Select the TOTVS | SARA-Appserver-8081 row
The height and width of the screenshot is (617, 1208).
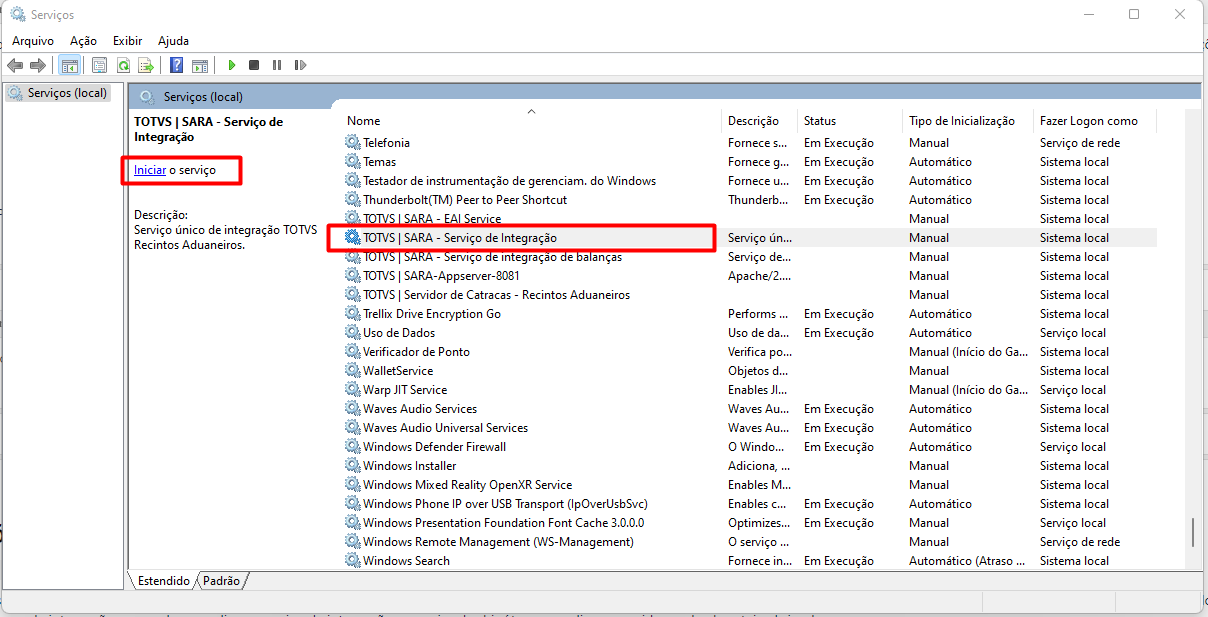tap(750, 276)
